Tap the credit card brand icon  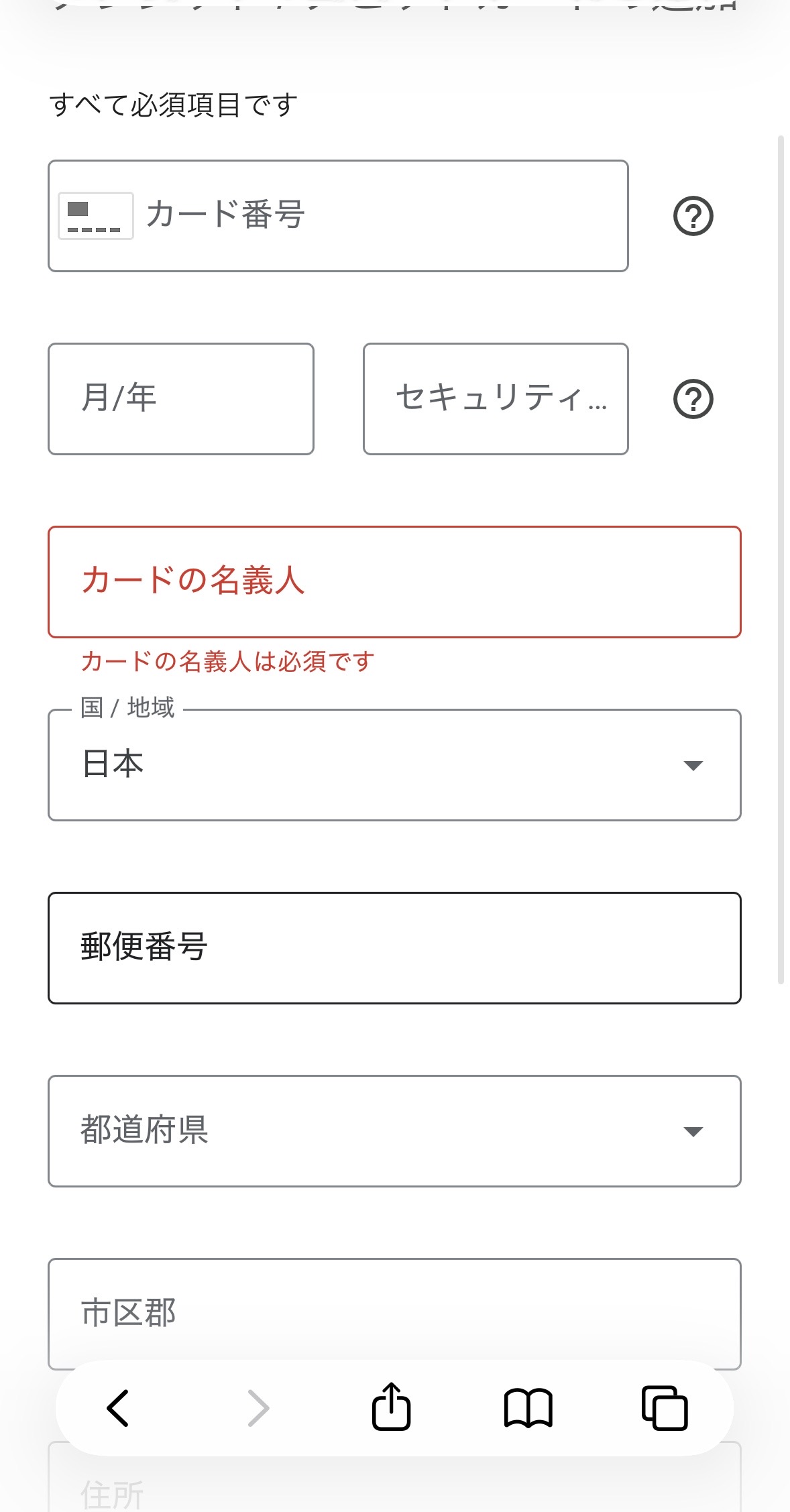click(95, 216)
